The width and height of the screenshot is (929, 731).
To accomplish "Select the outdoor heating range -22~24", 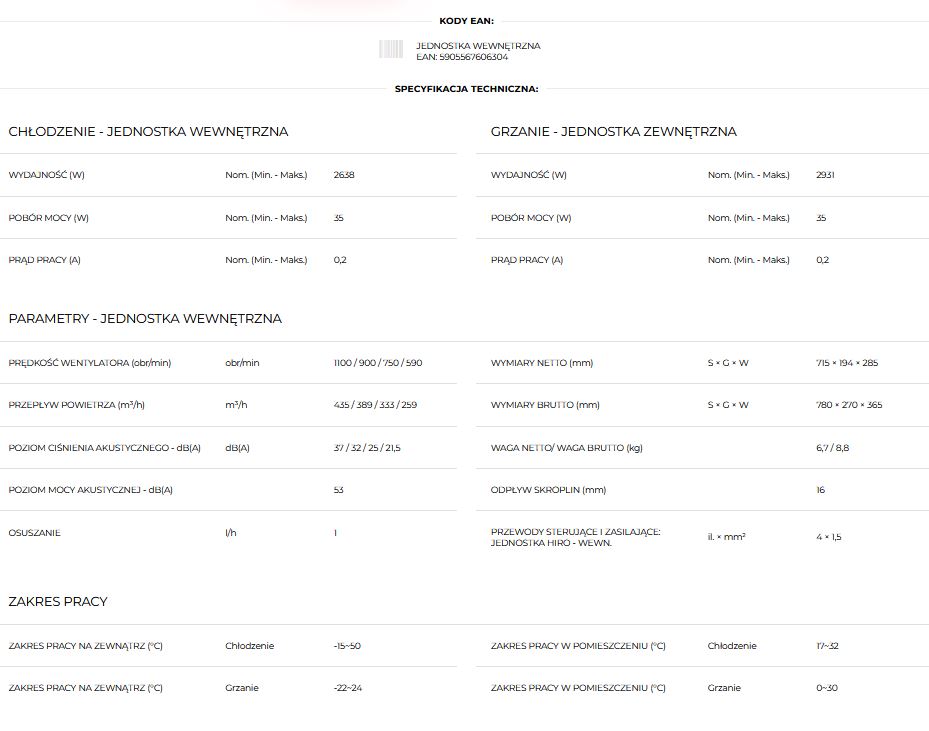I will (x=347, y=688).
